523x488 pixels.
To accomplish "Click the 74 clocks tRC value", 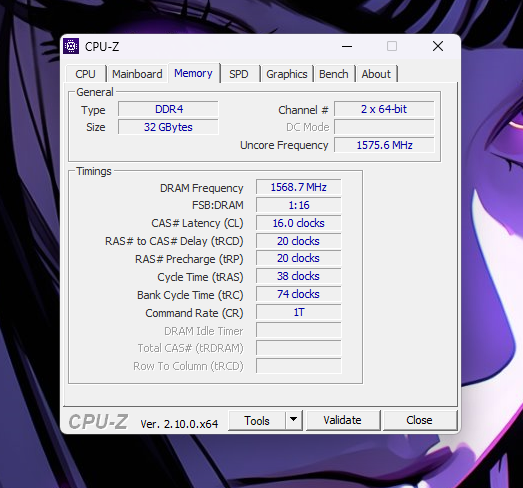I will 299,294.
